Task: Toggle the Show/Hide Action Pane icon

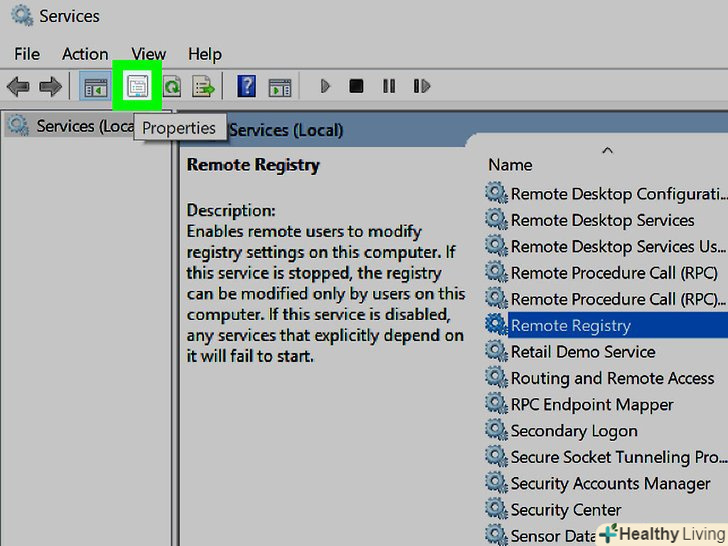Action: coord(280,87)
